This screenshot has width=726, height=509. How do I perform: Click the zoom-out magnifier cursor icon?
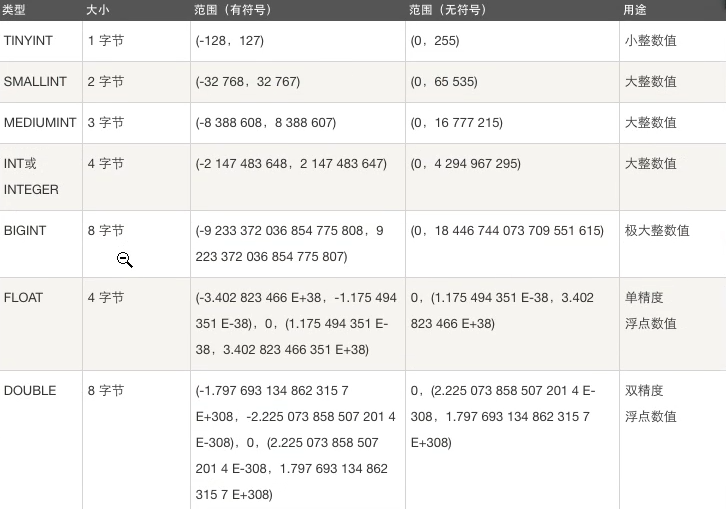[x=125, y=260]
